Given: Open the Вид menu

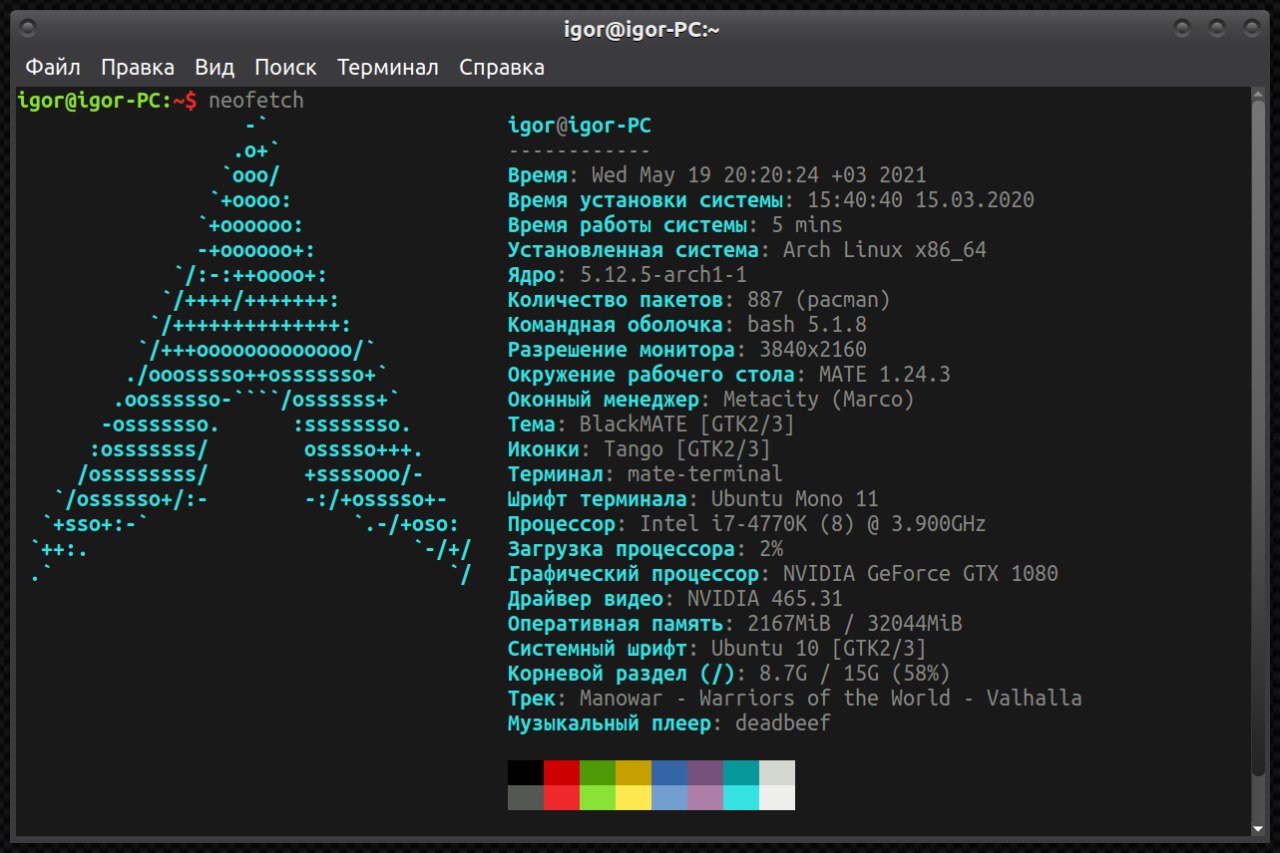Looking at the screenshot, I should (x=214, y=68).
